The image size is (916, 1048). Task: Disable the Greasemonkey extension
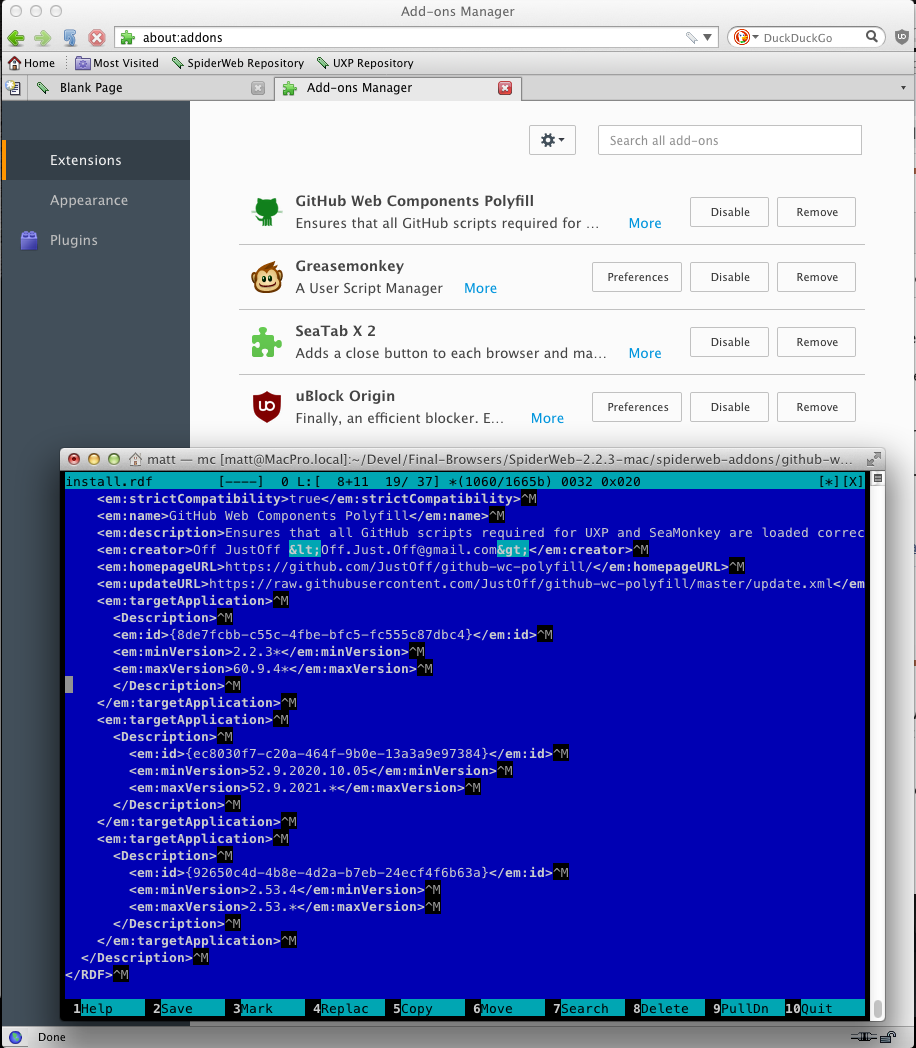730,277
